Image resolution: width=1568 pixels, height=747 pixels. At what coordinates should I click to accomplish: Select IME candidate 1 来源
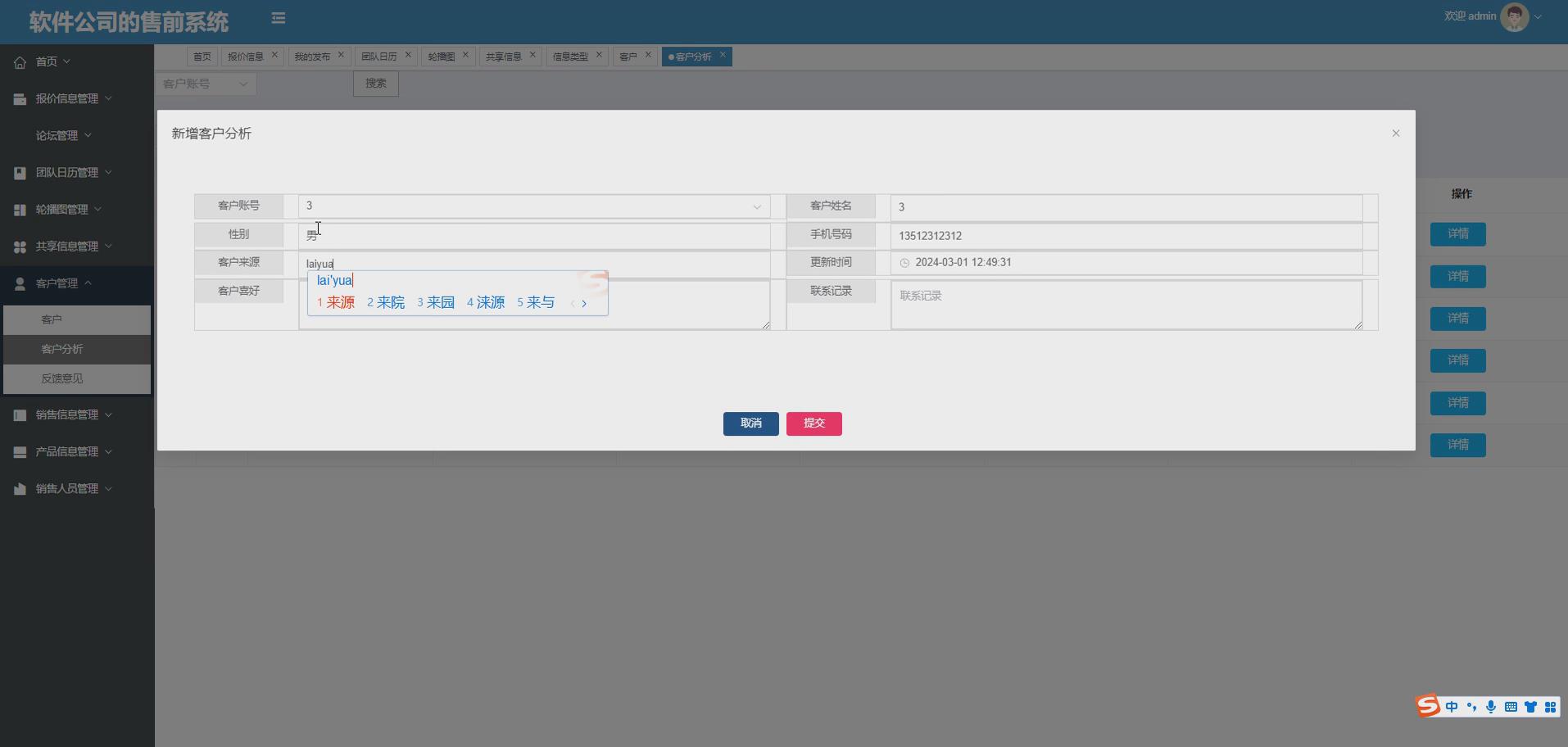pyautogui.click(x=336, y=303)
